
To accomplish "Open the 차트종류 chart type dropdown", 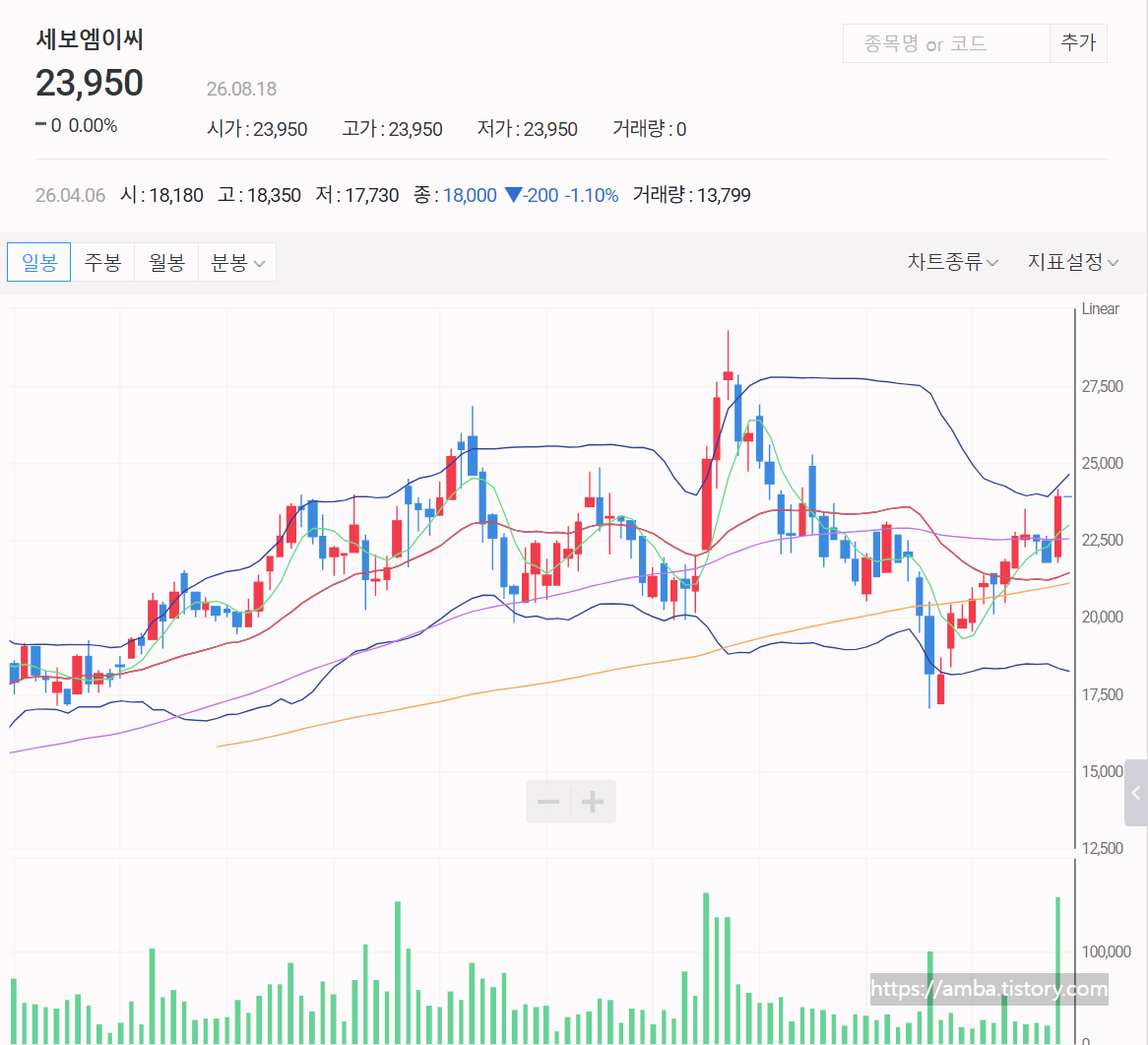I will tap(952, 261).
